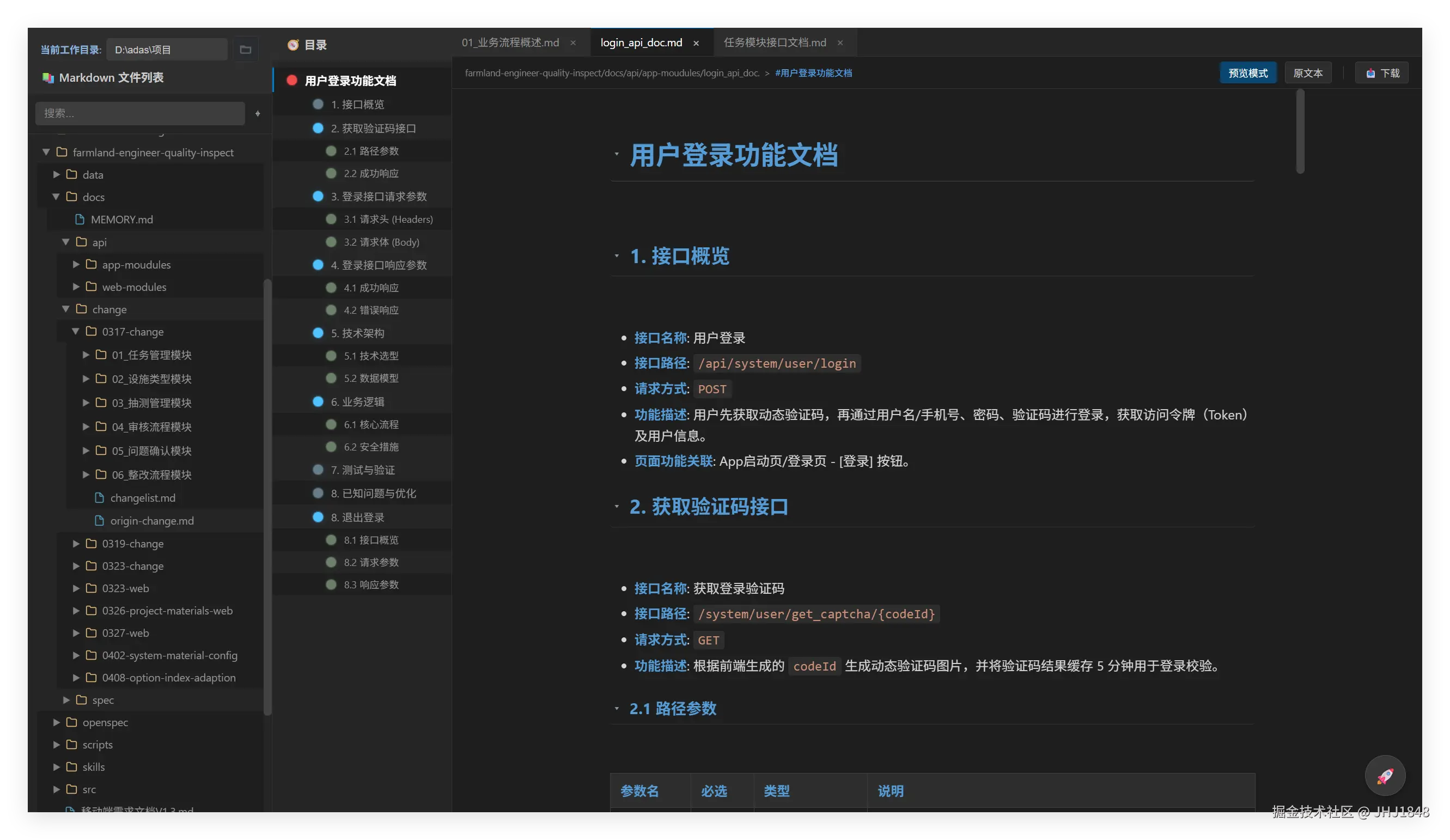Click the Markdown 文件列表 colored icon
The width and height of the screenshot is (1450, 840).
coord(48,78)
